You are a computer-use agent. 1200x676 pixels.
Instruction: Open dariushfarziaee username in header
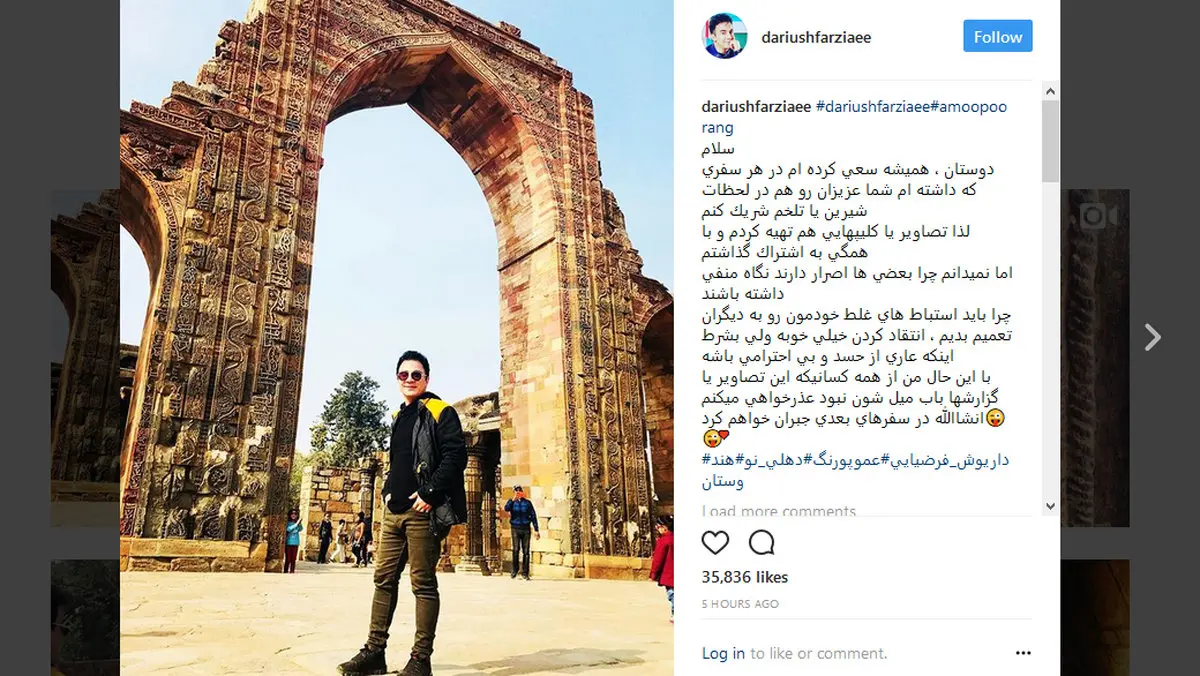pos(814,37)
